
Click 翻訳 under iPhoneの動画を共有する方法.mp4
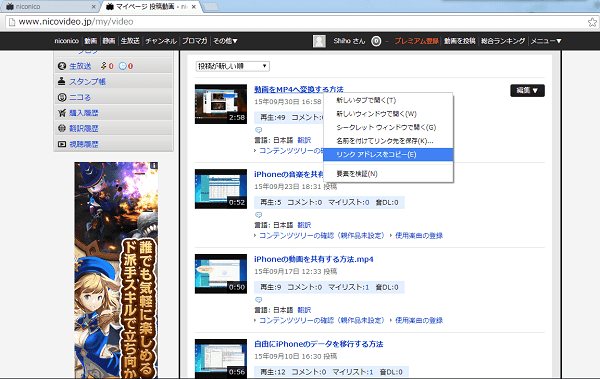tap(304, 310)
